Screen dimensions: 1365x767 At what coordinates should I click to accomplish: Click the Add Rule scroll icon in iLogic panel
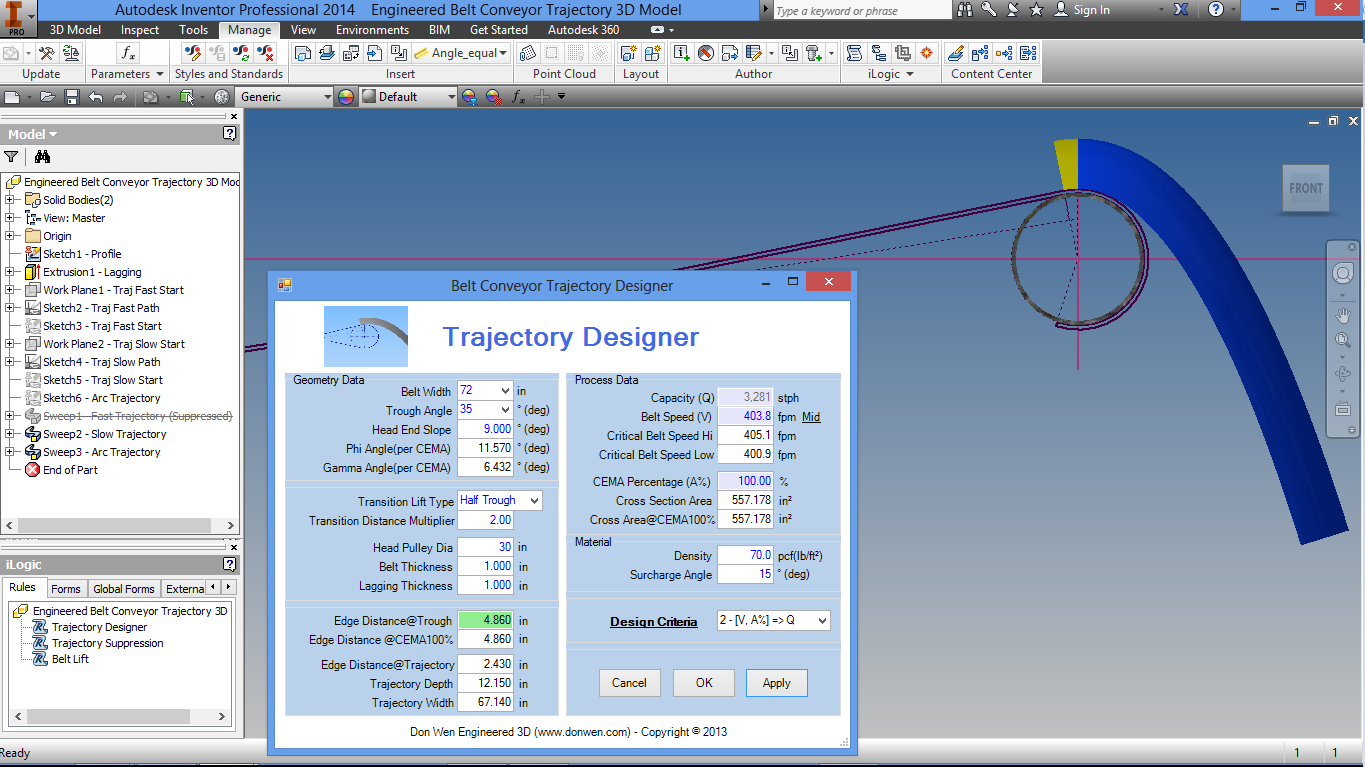(x=855, y=53)
